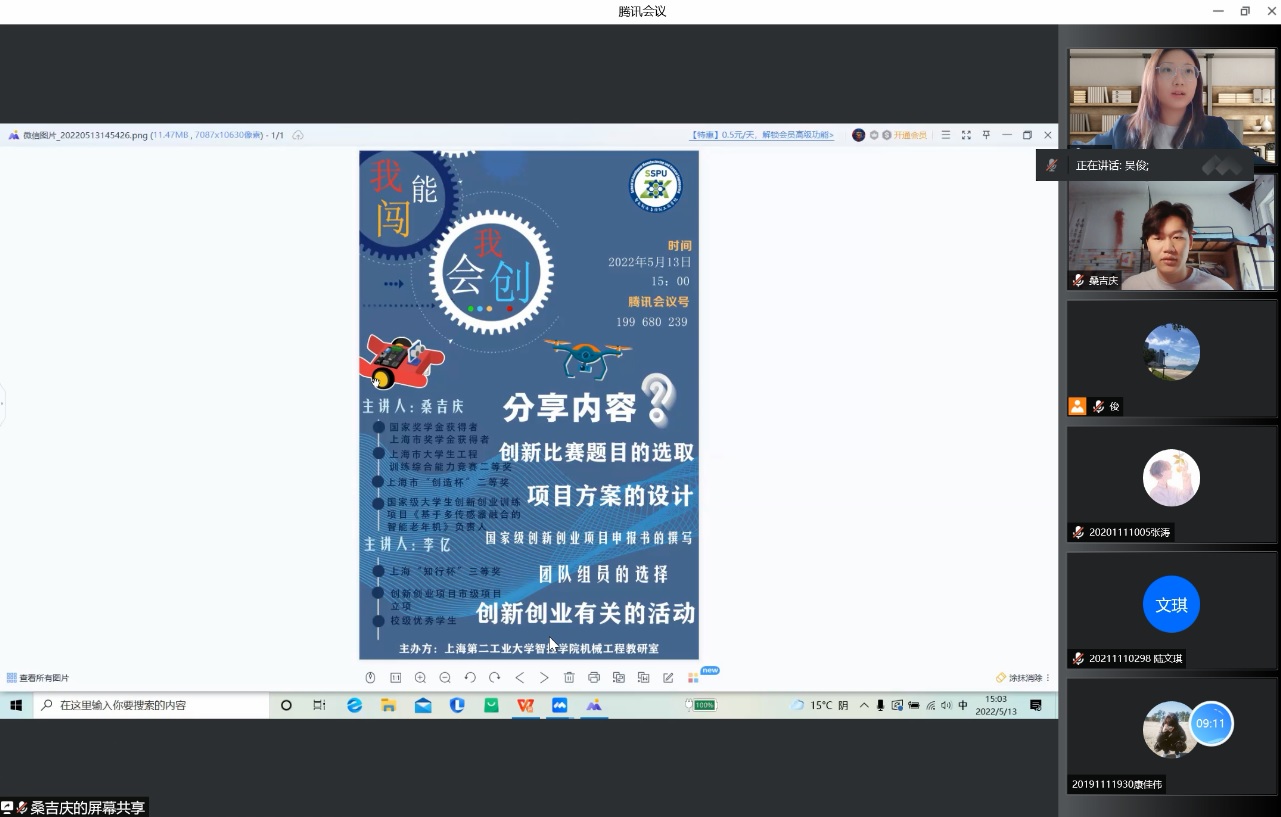This screenshot has width=1281, height=817.
Task: Rotate the image clockwise
Action: tap(494, 678)
